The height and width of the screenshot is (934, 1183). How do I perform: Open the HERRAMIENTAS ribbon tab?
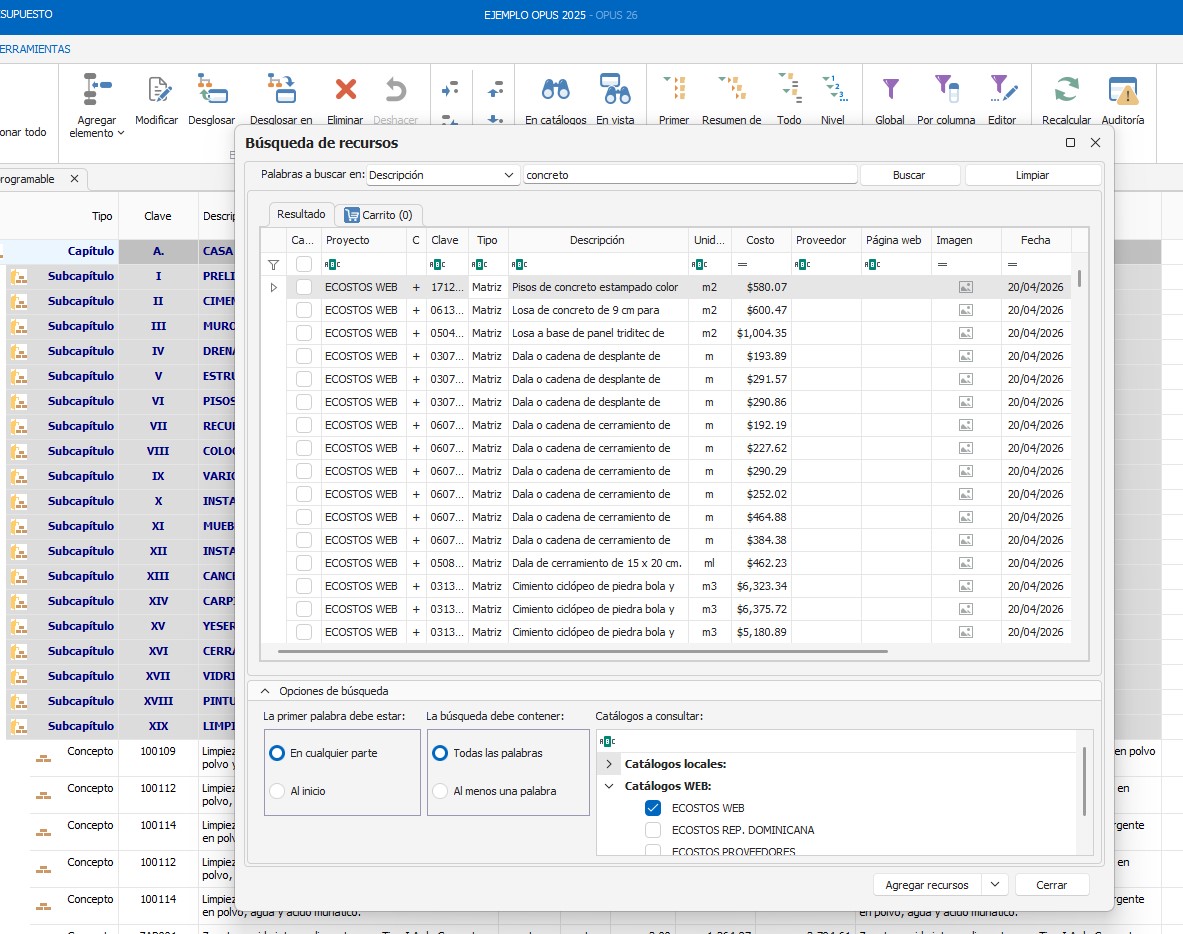[35, 49]
